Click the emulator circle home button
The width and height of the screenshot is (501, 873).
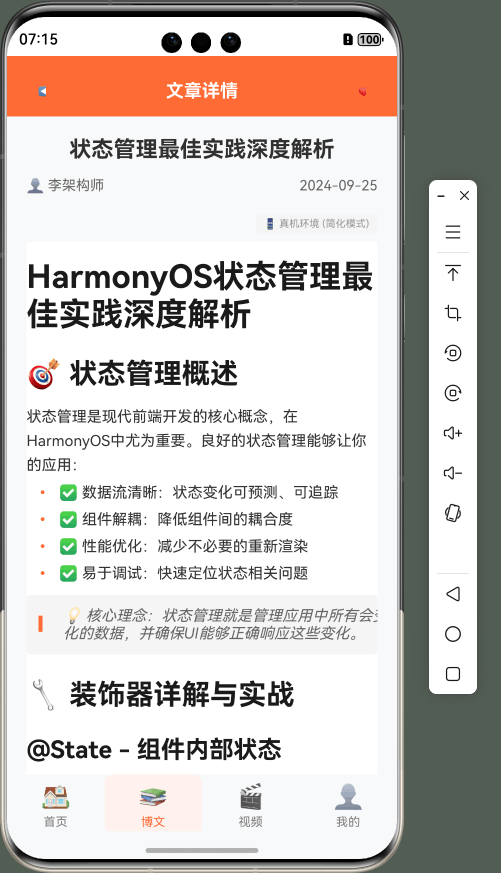pyautogui.click(x=453, y=634)
